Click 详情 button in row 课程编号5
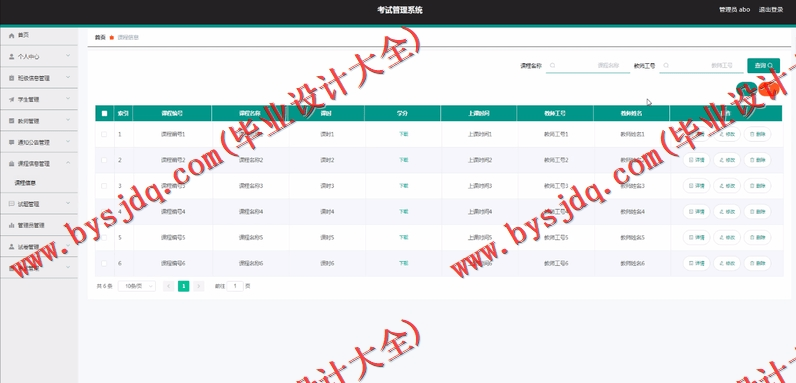The image size is (796, 383). pos(696,237)
